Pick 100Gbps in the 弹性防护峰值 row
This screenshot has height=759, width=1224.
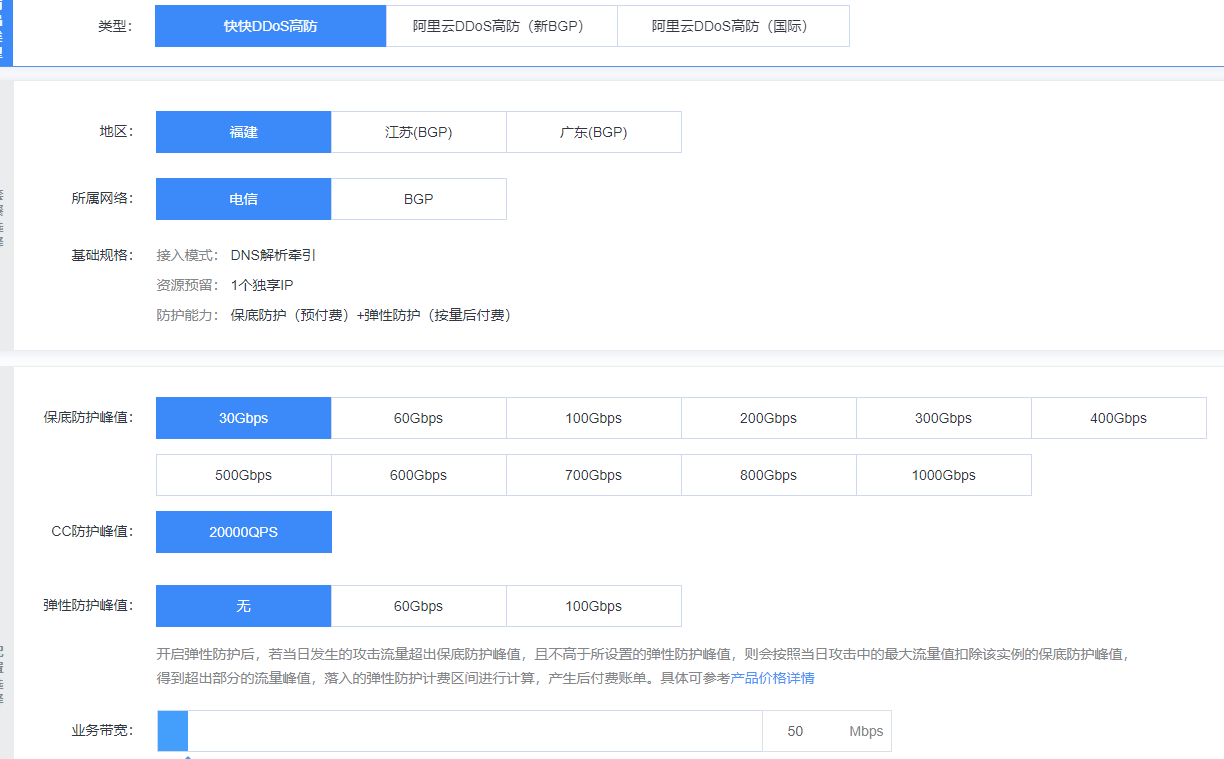click(594, 606)
